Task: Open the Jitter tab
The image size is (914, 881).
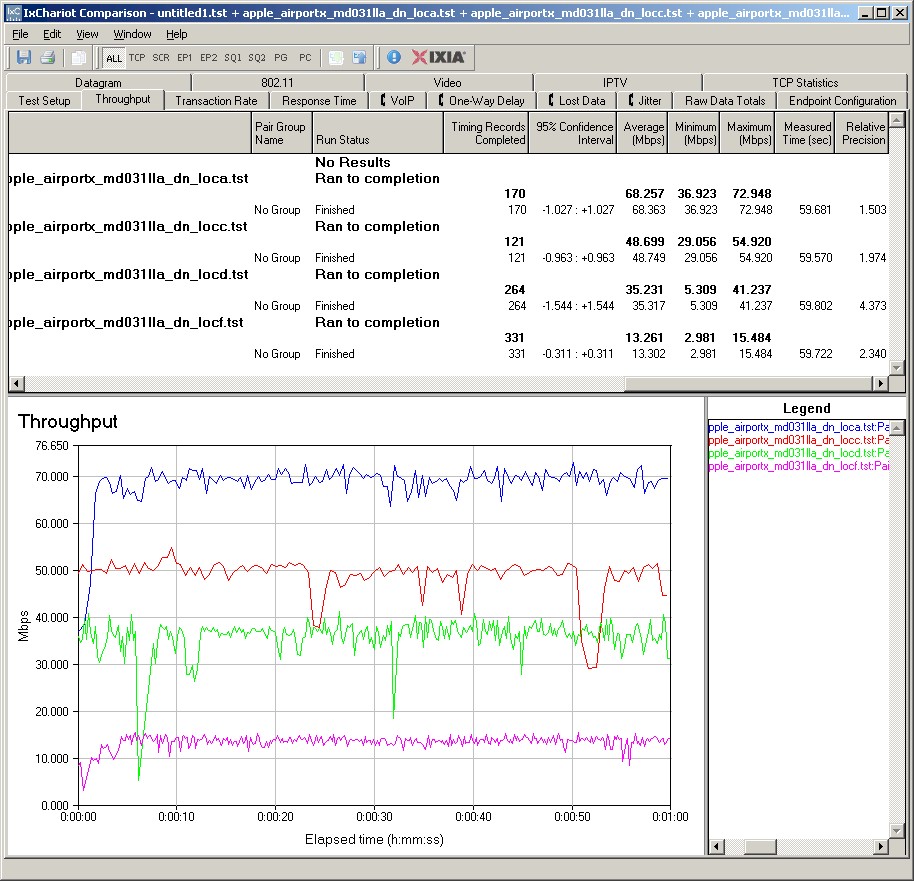Action: 645,101
